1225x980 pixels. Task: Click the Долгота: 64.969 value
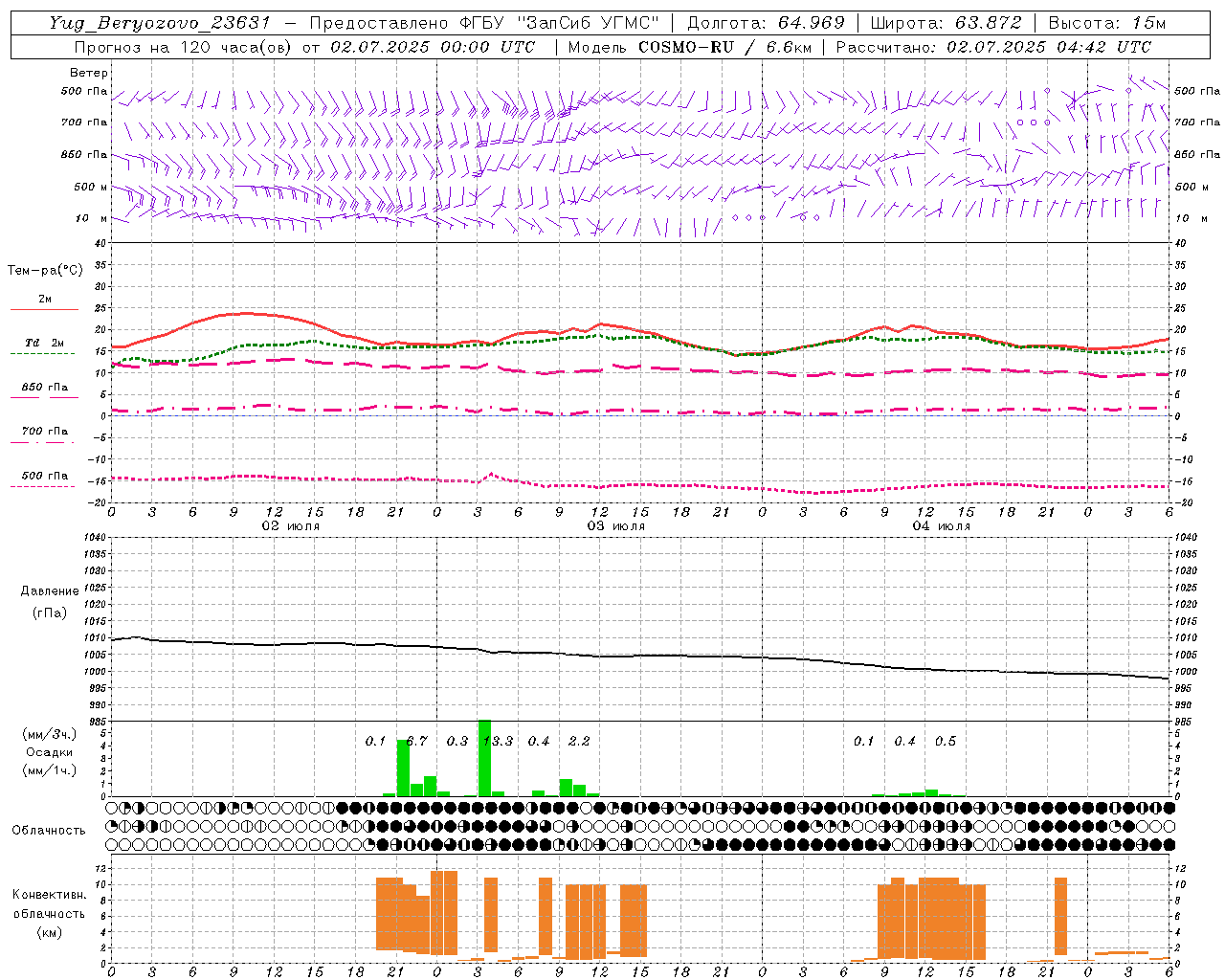click(766, 23)
